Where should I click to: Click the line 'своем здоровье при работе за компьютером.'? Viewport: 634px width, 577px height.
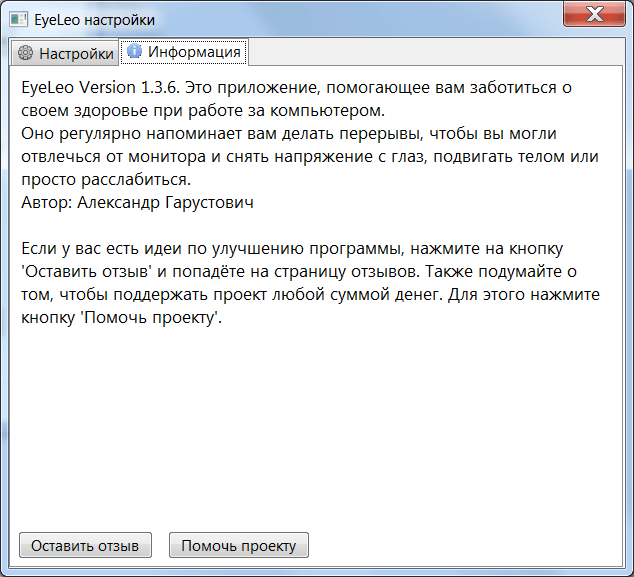pyautogui.click(x=203, y=110)
